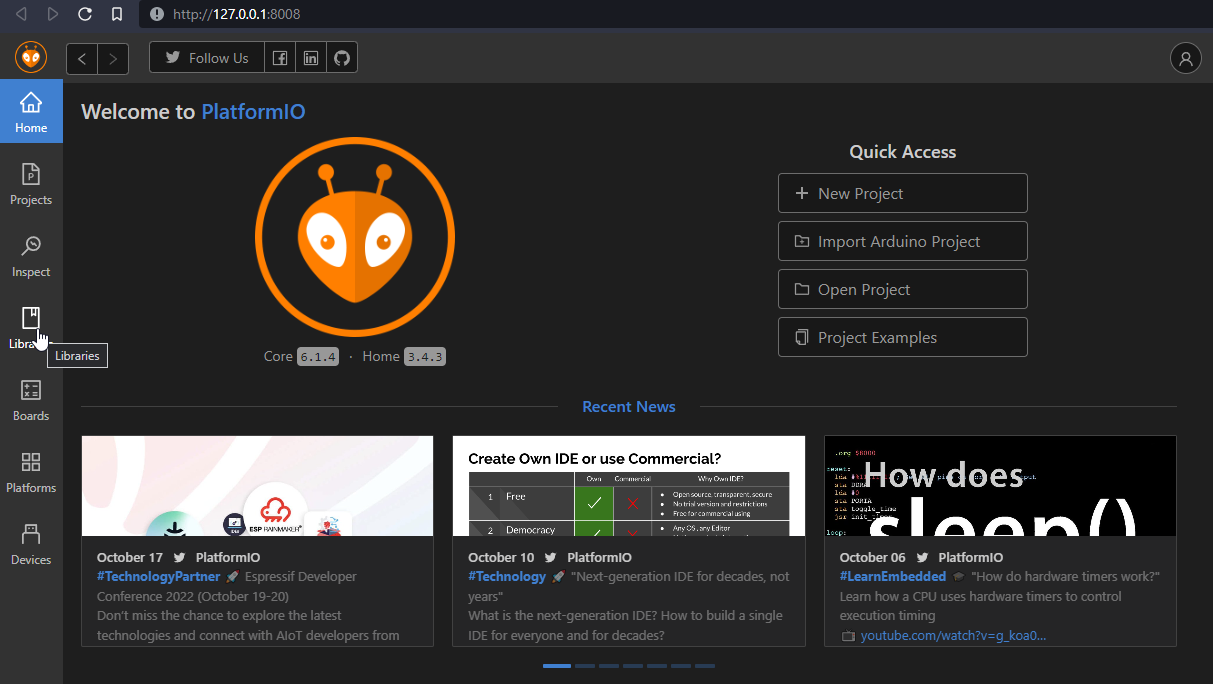Open the youtube.com/watch link
The width and height of the screenshot is (1213, 684).
[x=953, y=636]
